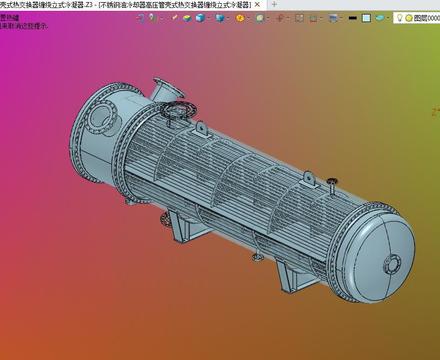This screenshot has width=440, height=360.
Task: Select the orange circle icon in toolbar
Action: (240, 18)
